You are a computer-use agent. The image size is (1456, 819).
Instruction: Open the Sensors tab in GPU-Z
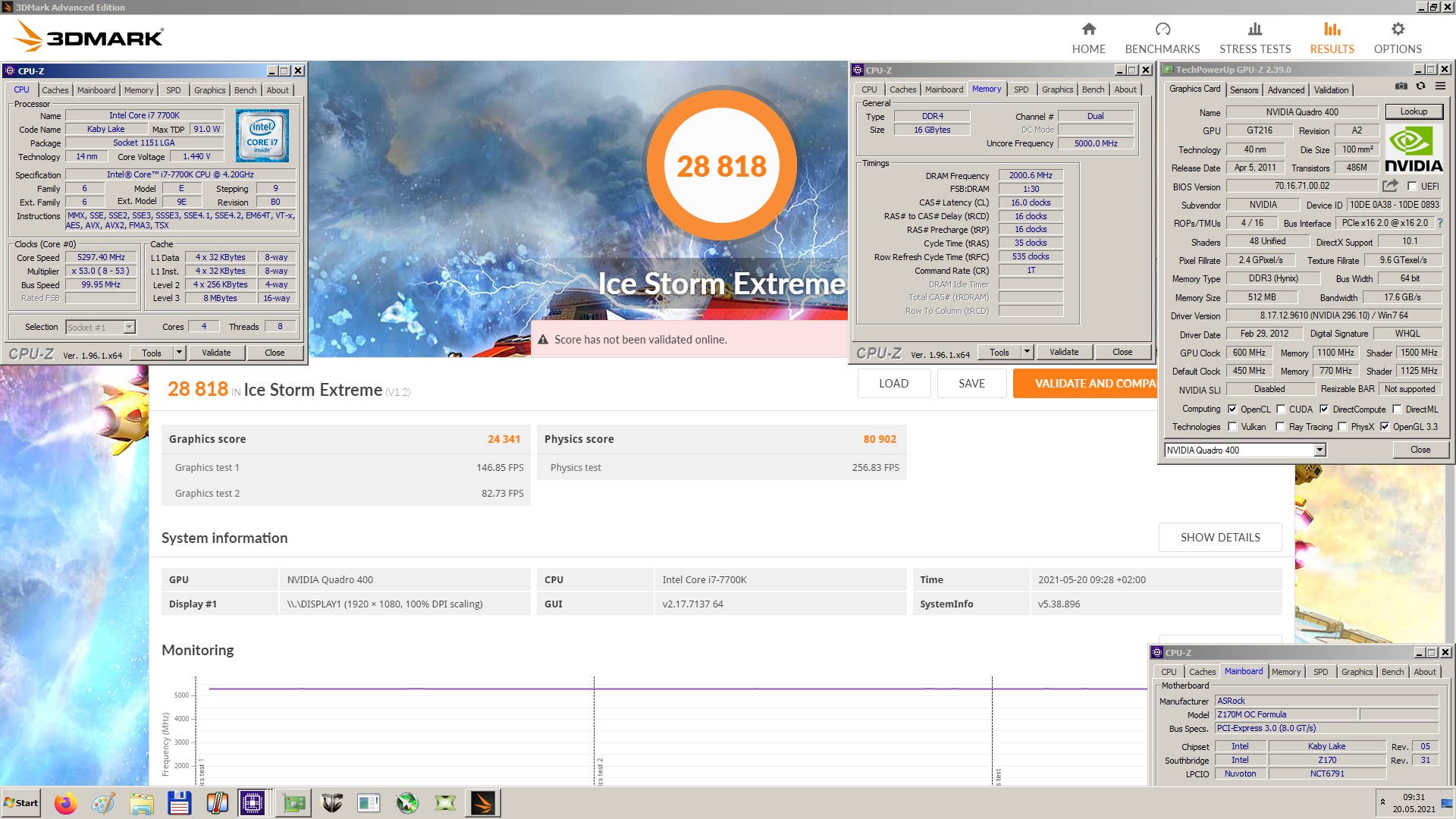1244,90
